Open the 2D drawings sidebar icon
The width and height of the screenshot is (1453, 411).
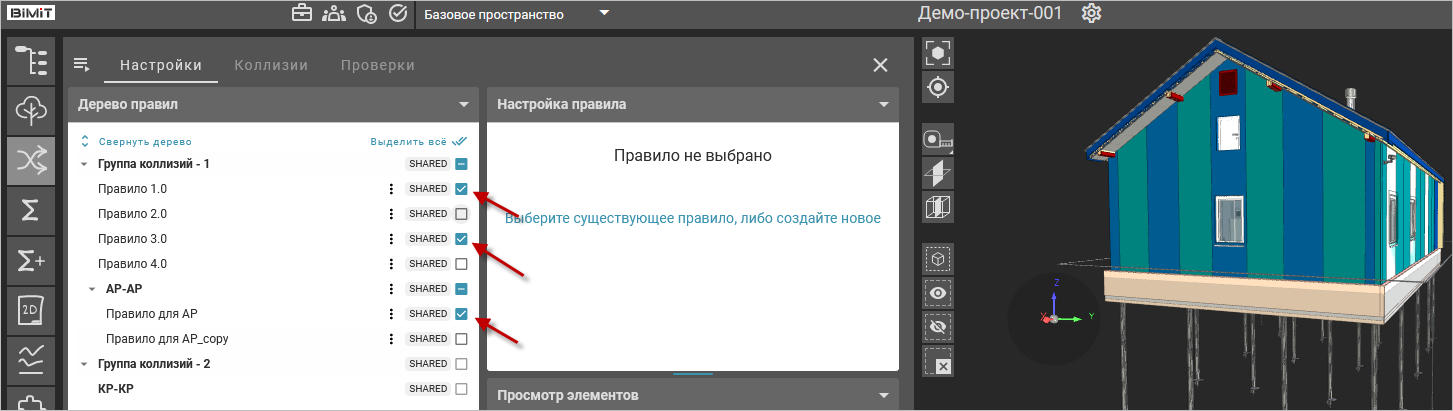(x=30, y=312)
